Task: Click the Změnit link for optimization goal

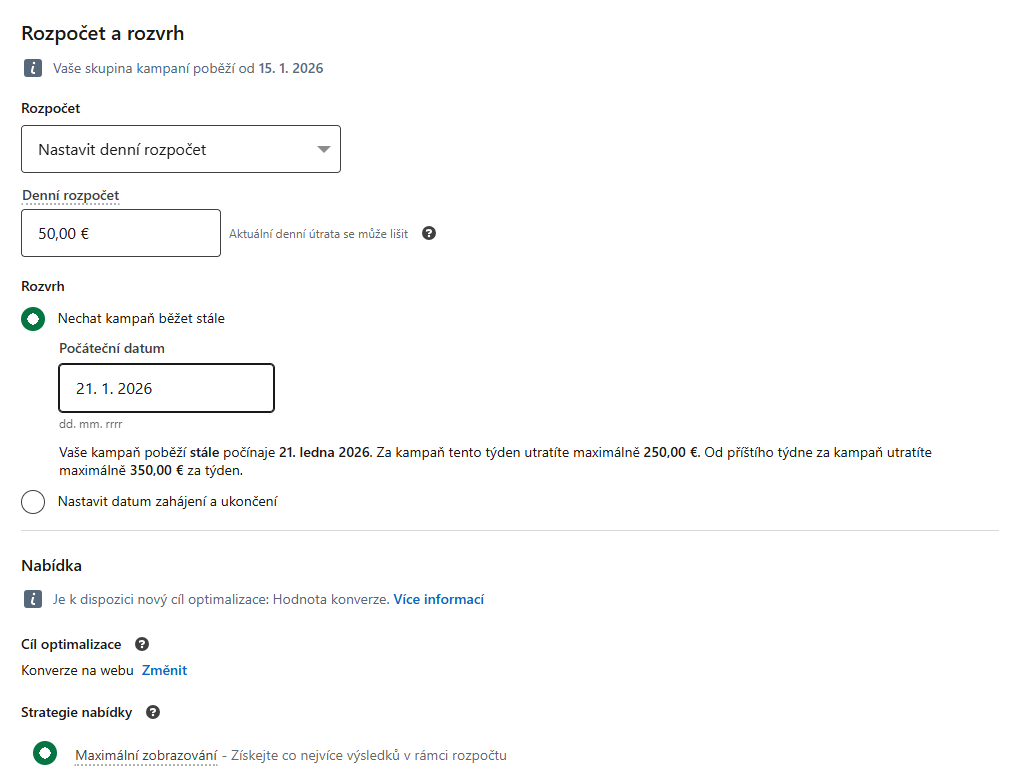Action: click(x=164, y=670)
